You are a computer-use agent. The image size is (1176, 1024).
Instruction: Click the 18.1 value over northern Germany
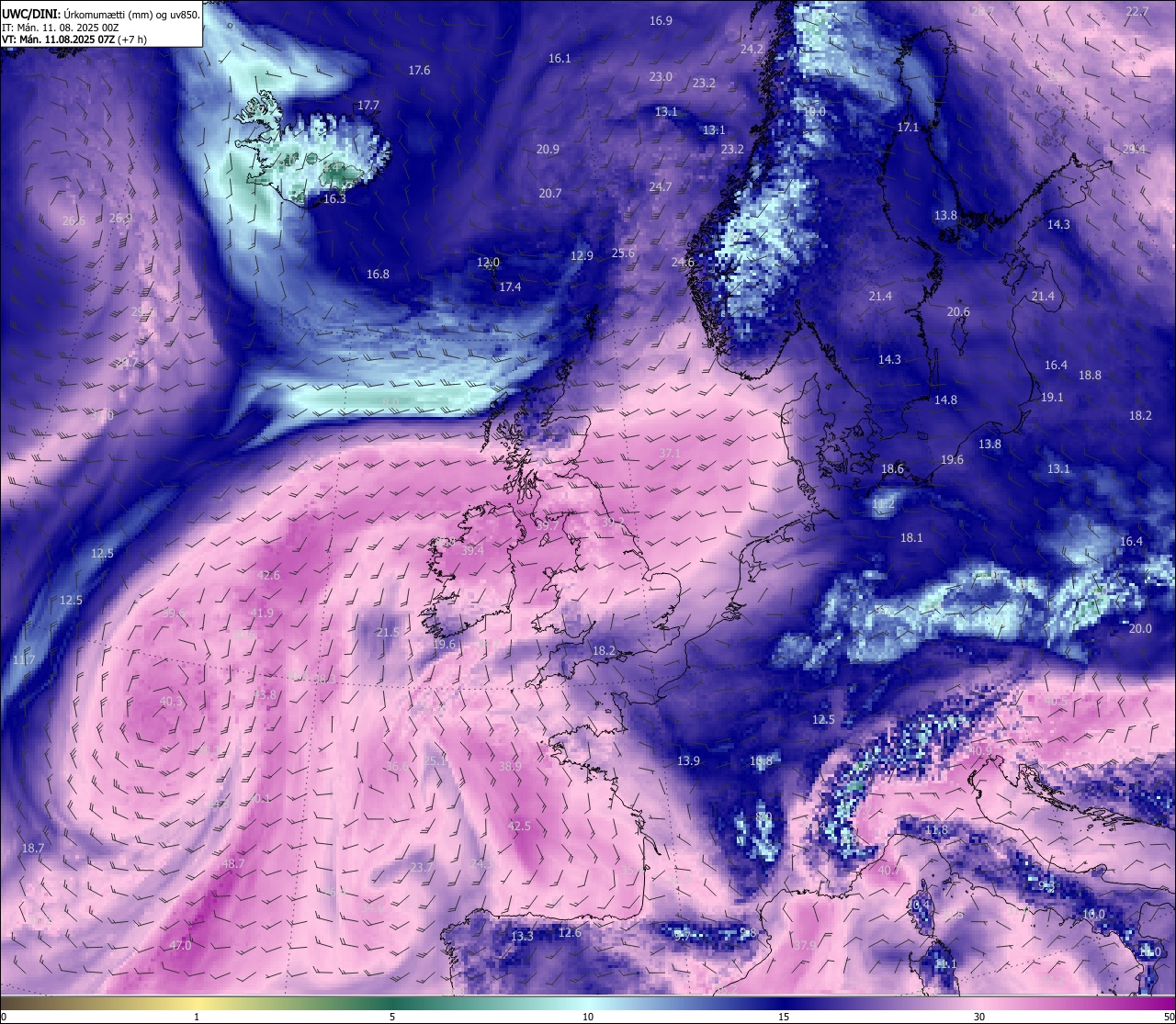click(911, 537)
